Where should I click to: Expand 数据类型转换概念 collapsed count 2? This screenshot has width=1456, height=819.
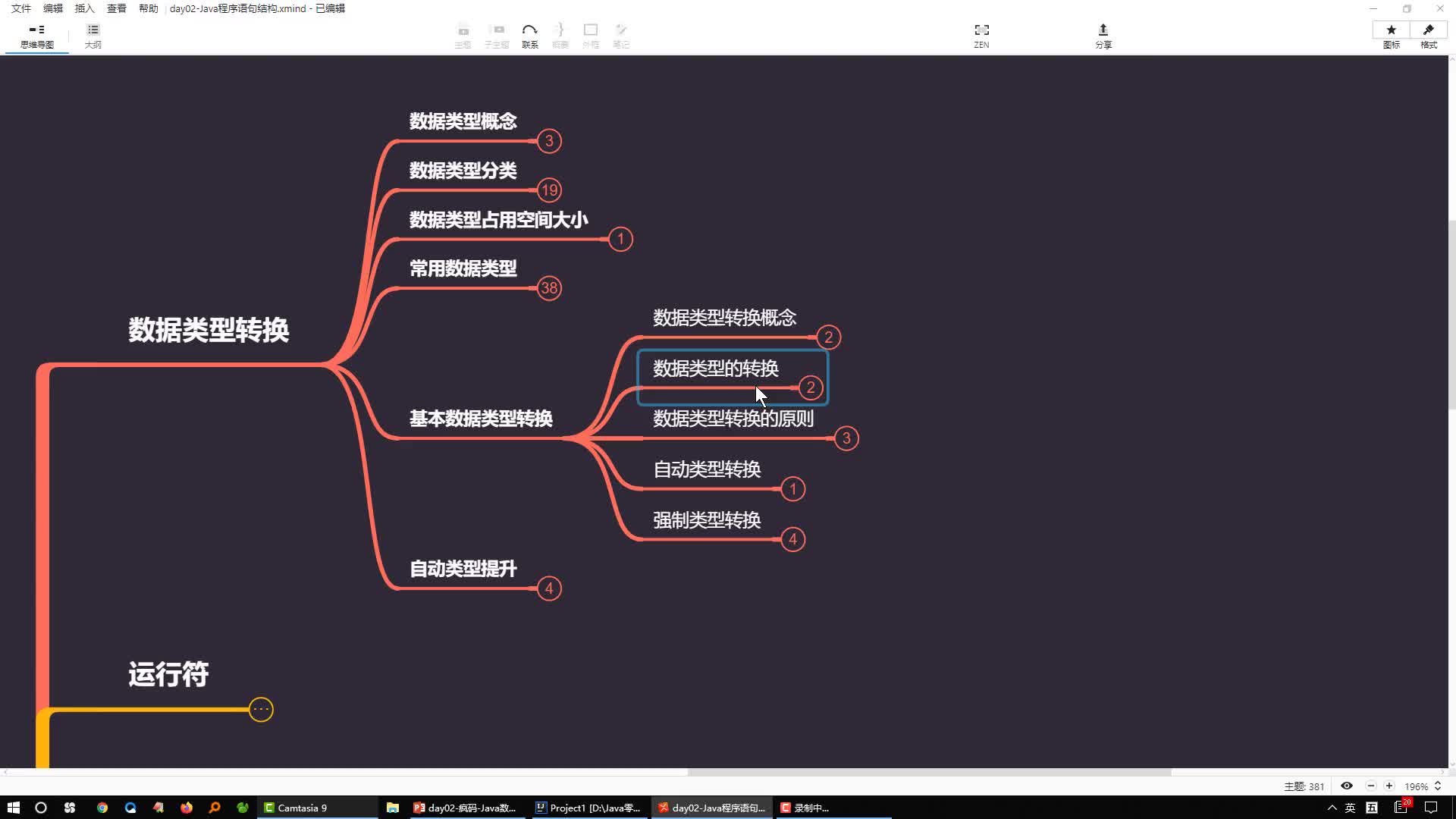point(828,337)
